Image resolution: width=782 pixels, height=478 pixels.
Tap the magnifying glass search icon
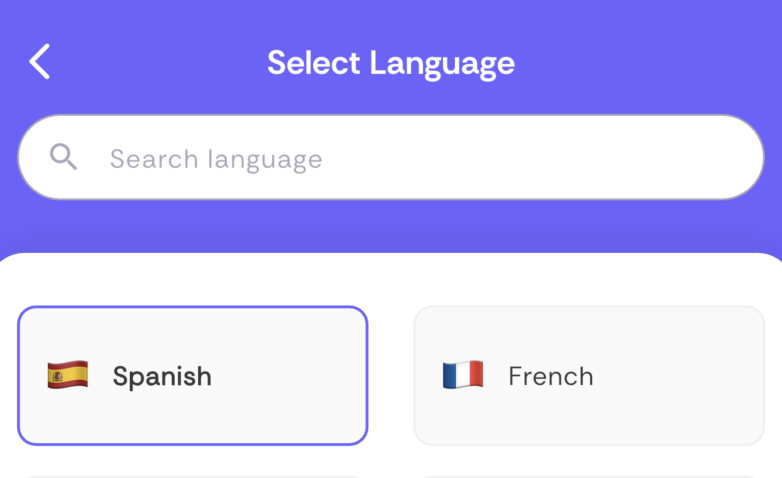pos(63,157)
